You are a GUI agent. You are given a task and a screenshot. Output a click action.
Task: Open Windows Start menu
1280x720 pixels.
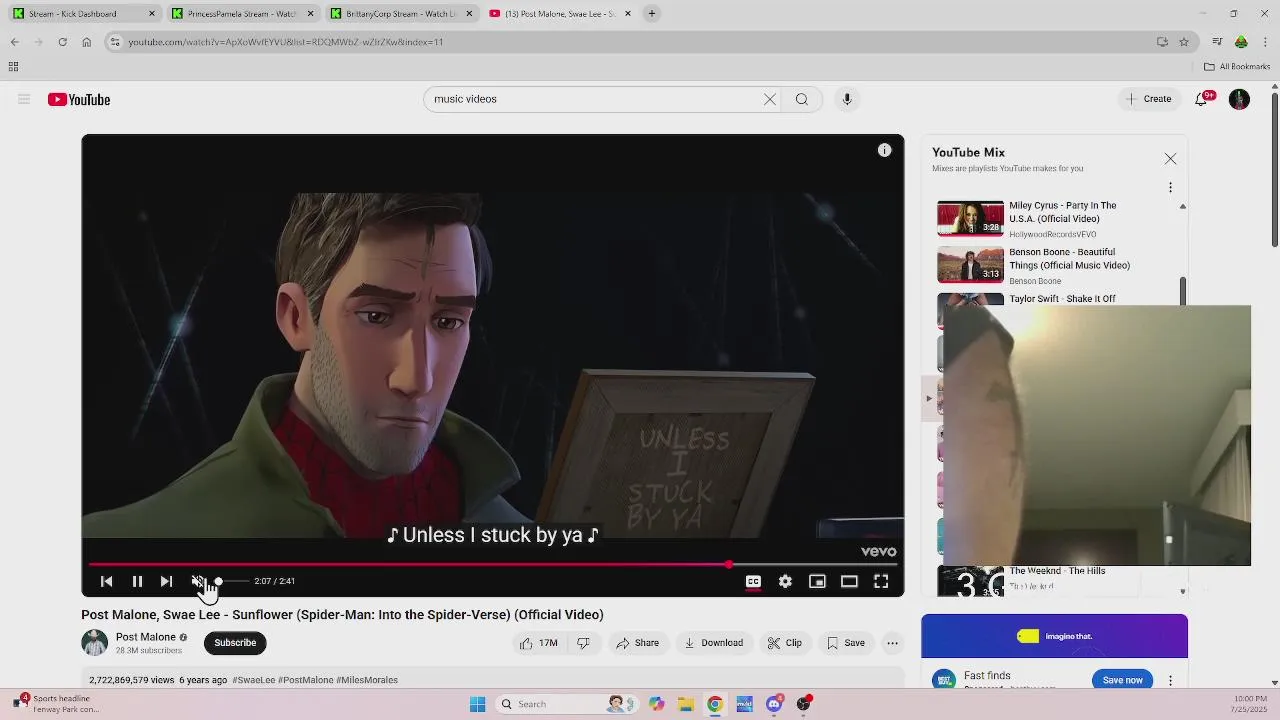click(477, 704)
